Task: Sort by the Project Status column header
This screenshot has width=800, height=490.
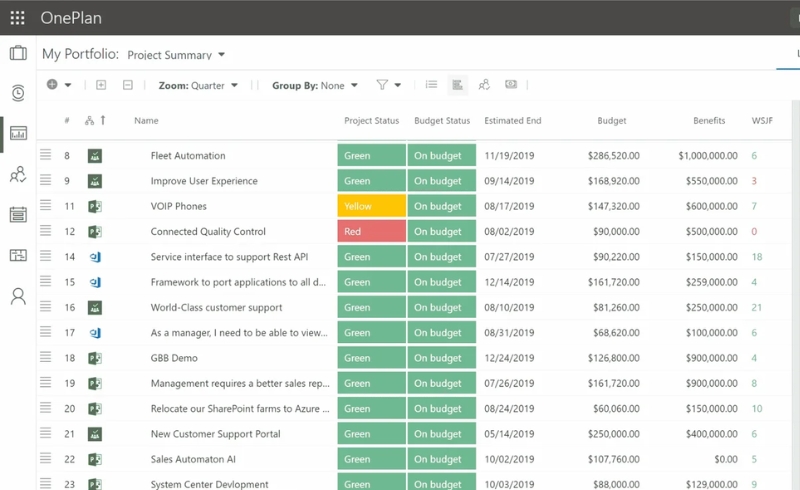Action: [x=371, y=120]
